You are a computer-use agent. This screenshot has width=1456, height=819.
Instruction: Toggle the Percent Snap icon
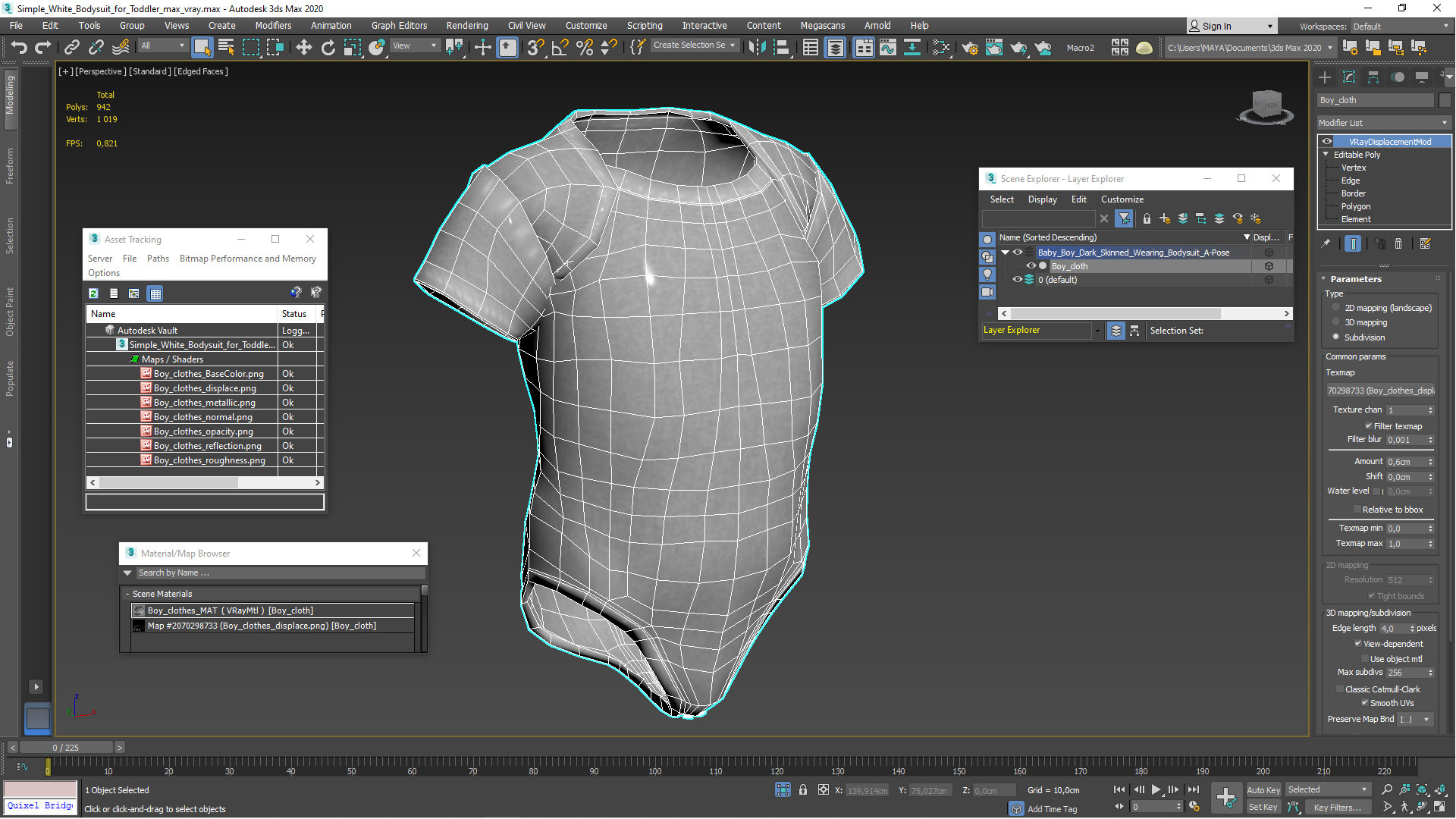pos(584,47)
